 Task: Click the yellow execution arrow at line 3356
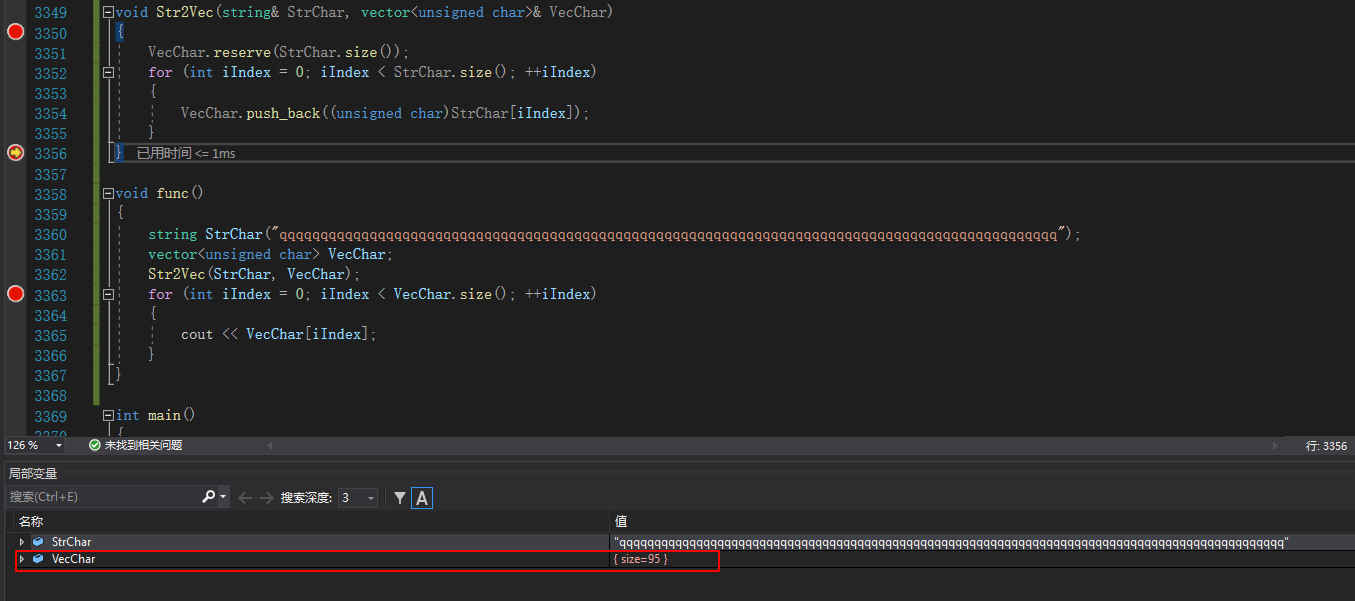[x=14, y=152]
